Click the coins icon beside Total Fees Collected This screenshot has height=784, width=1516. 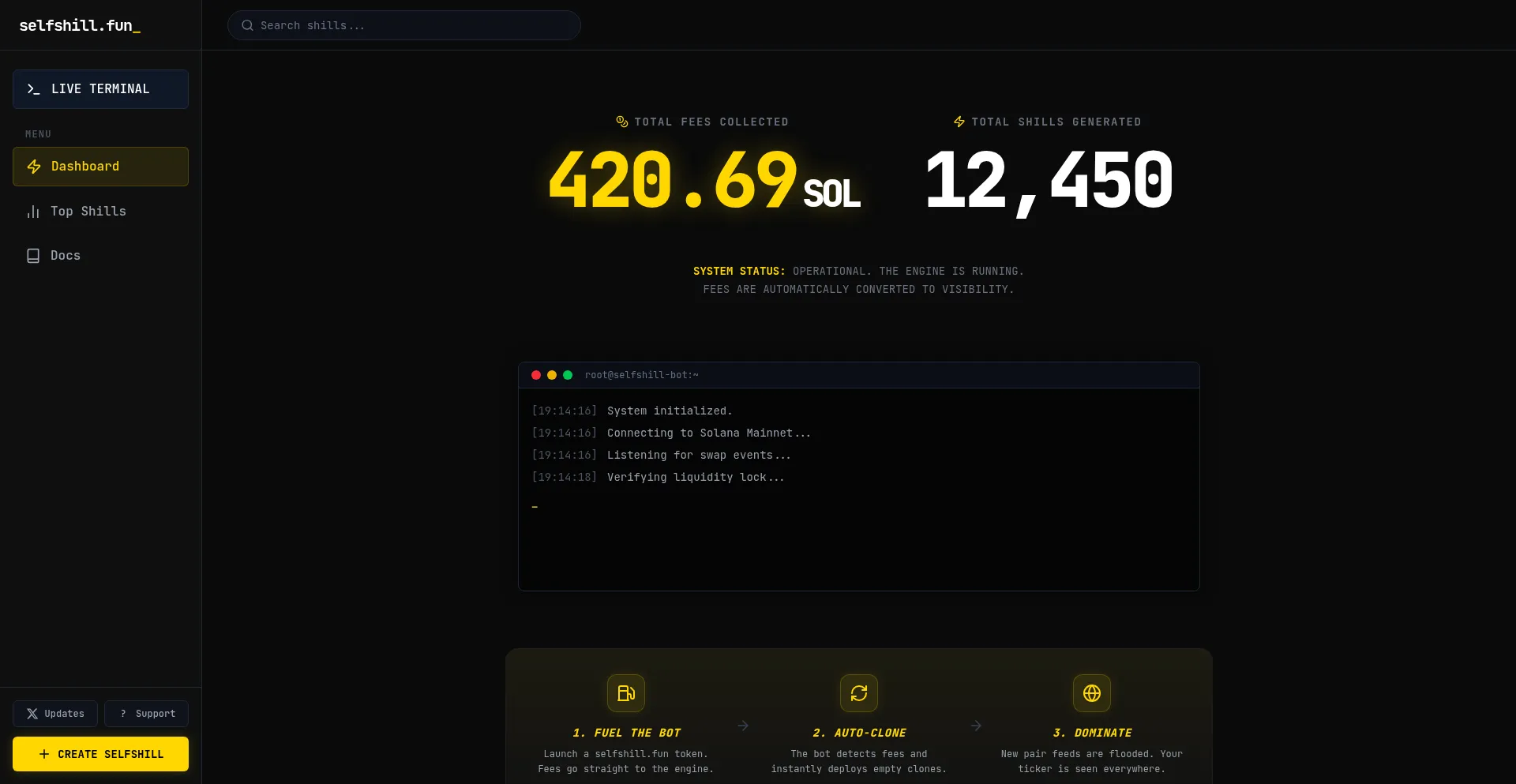click(x=622, y=122)
